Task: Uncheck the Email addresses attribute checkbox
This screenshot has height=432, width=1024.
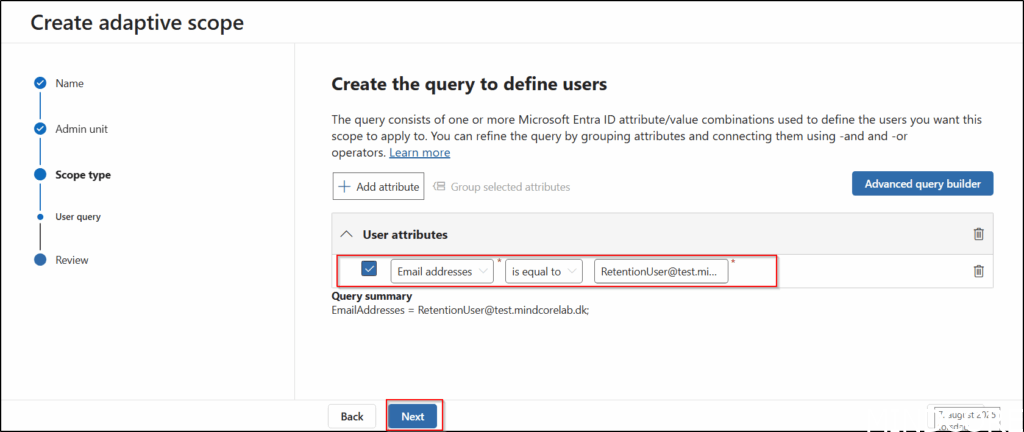Action: (x=369, y=269)
